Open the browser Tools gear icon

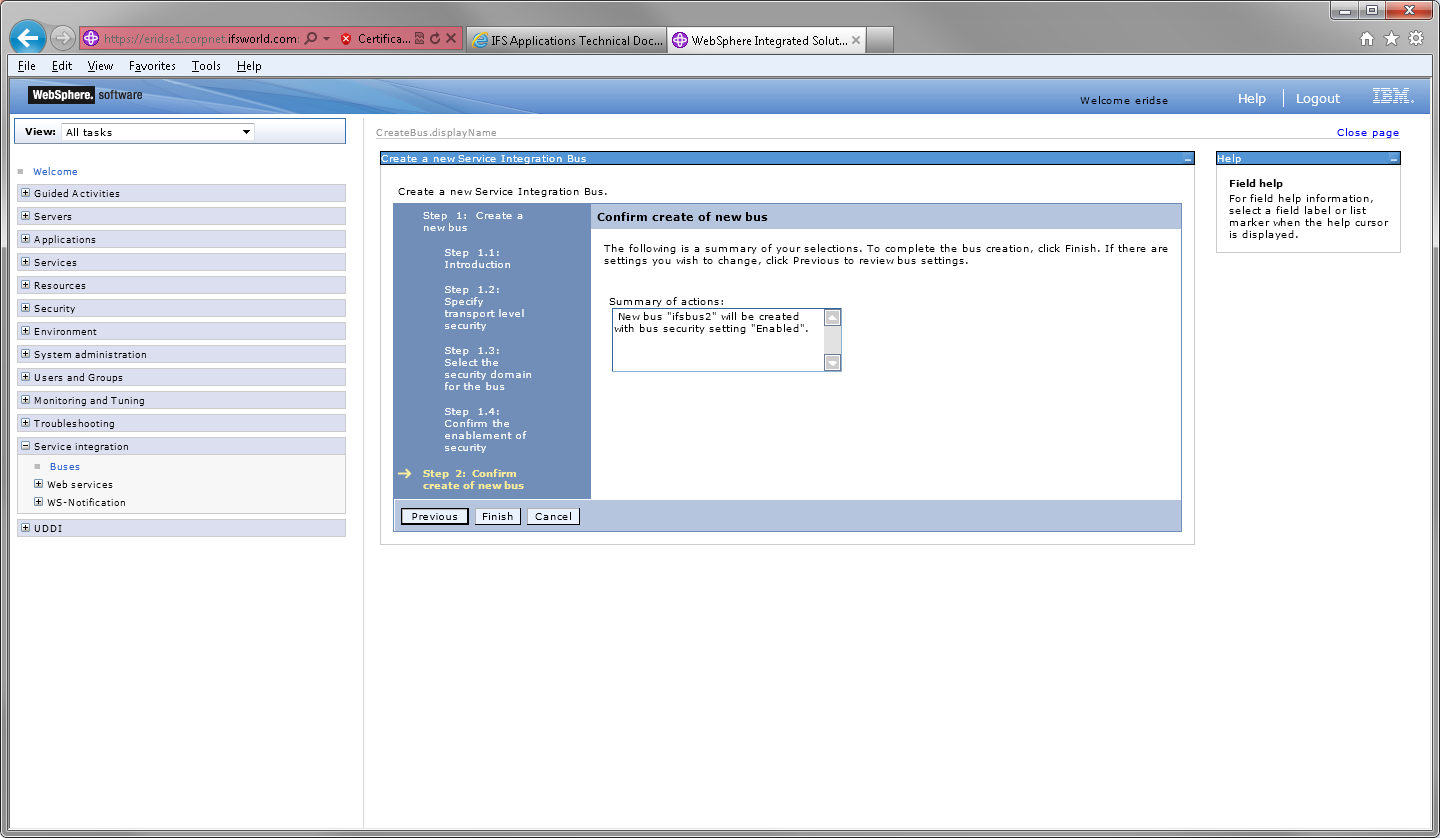1416,39
